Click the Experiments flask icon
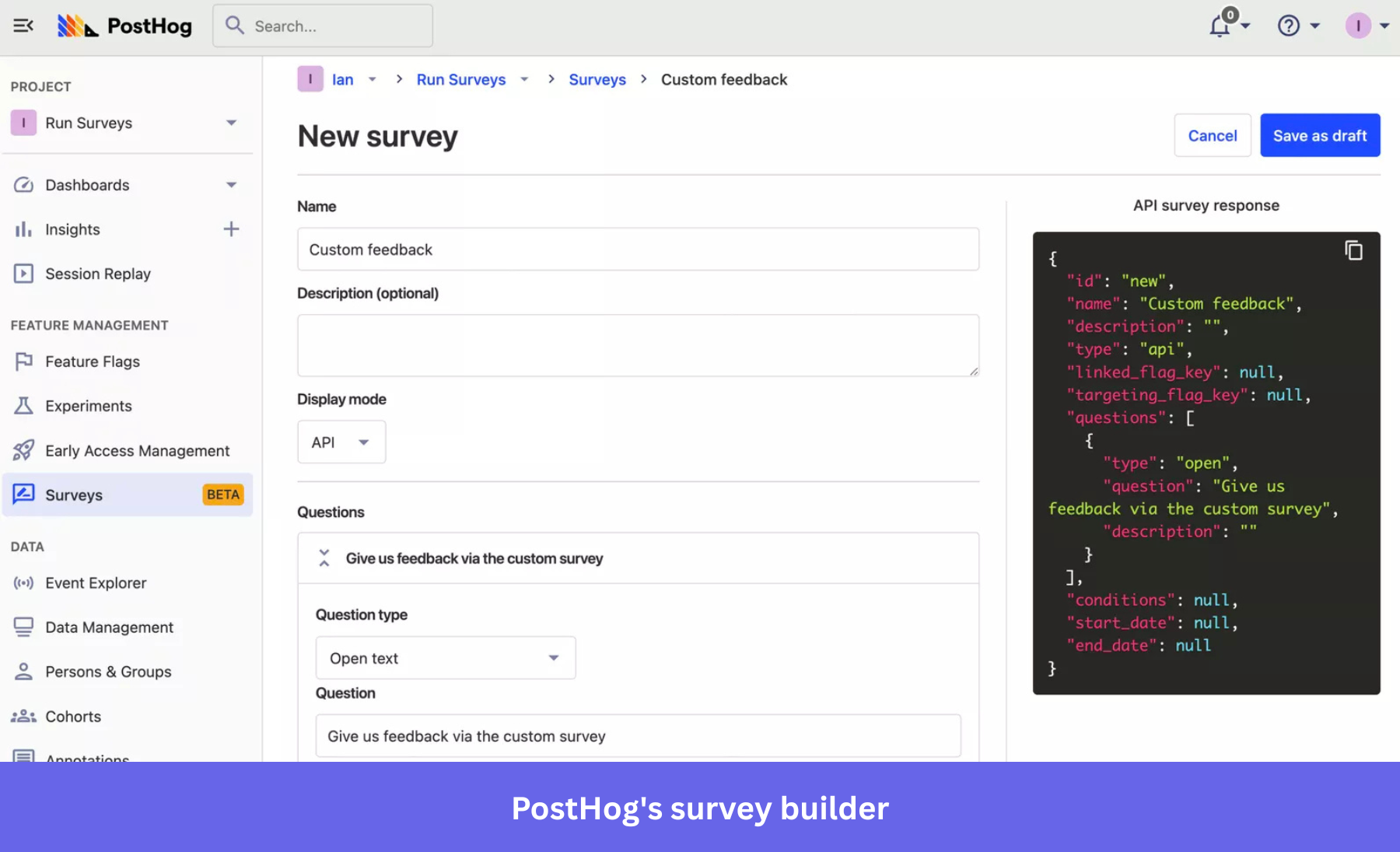Image resolution: width=1400 pixels, height=852 pixels. [24, 406]
